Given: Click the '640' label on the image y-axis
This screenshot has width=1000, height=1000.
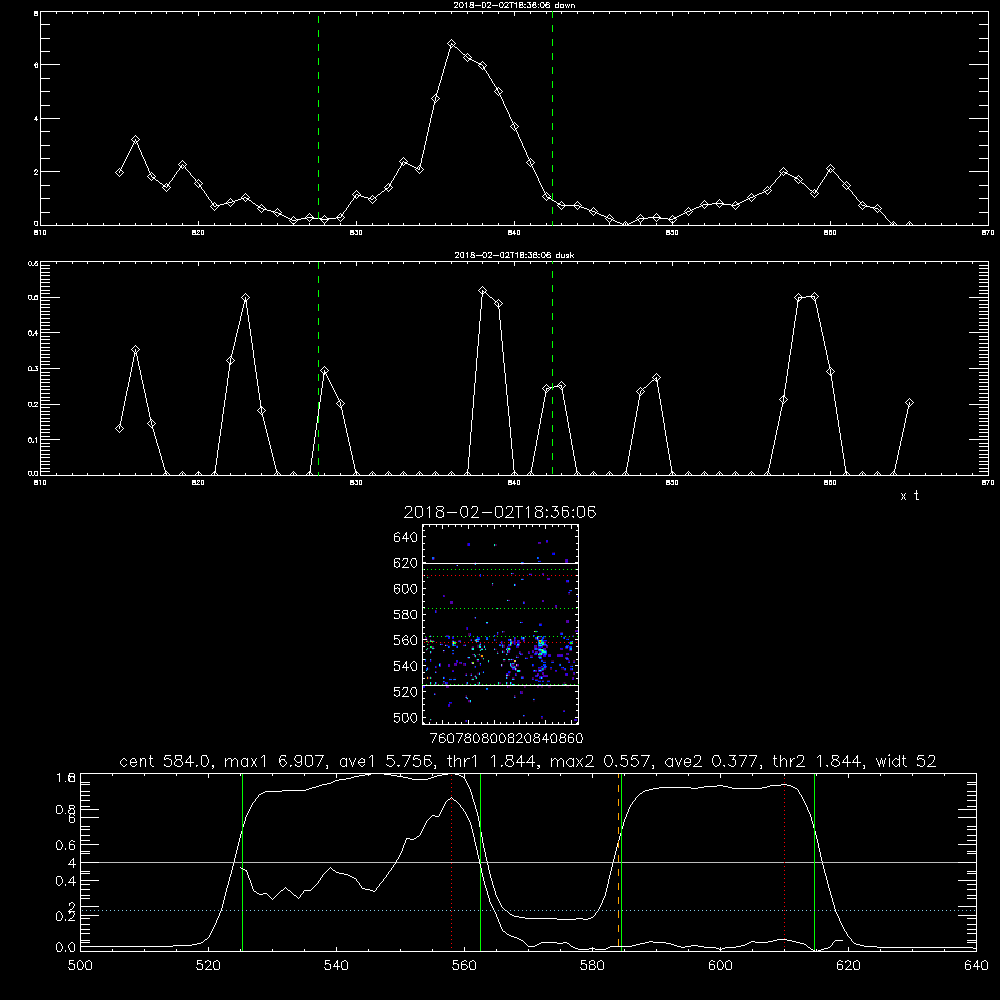Looking at the screenshot, I should 406,538.
